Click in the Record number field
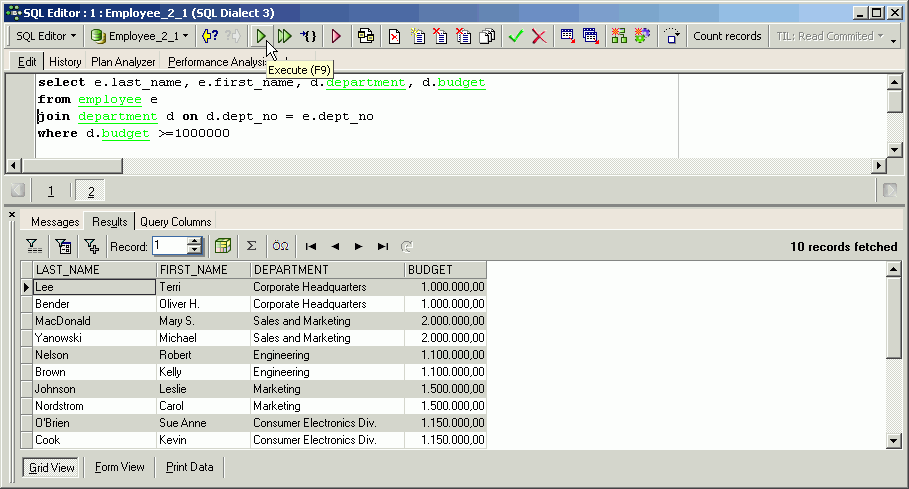Viewport: 909px width, 489px height. click(x=170, y=246)
